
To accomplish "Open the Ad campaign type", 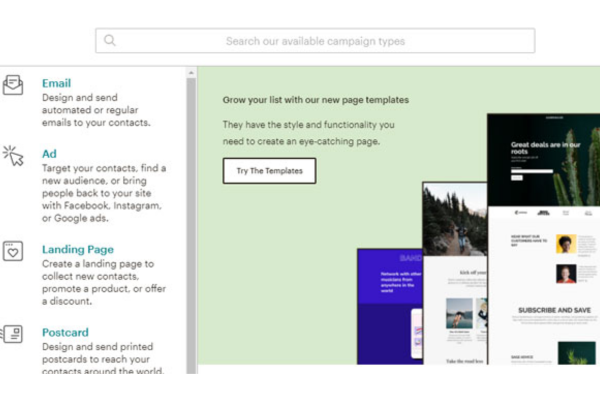I will [x=49, y=153].
